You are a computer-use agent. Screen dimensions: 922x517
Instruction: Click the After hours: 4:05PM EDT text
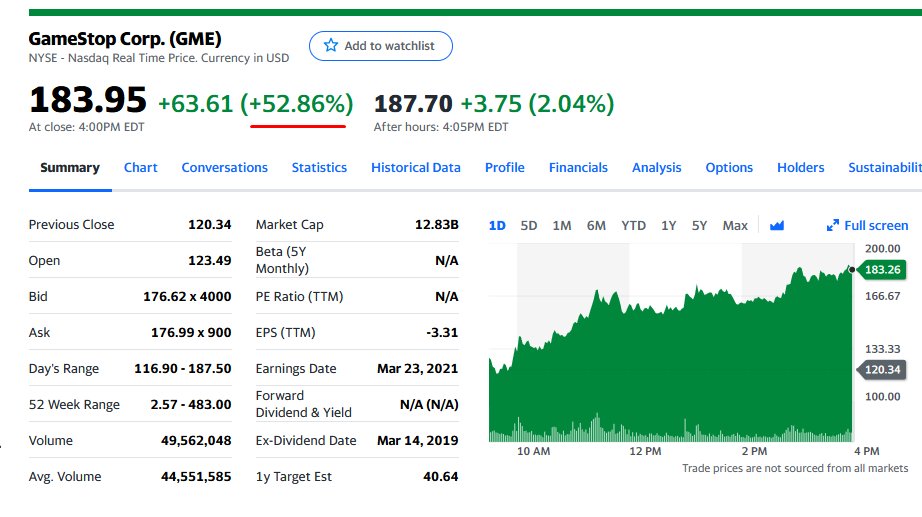(x=441, y=127)
